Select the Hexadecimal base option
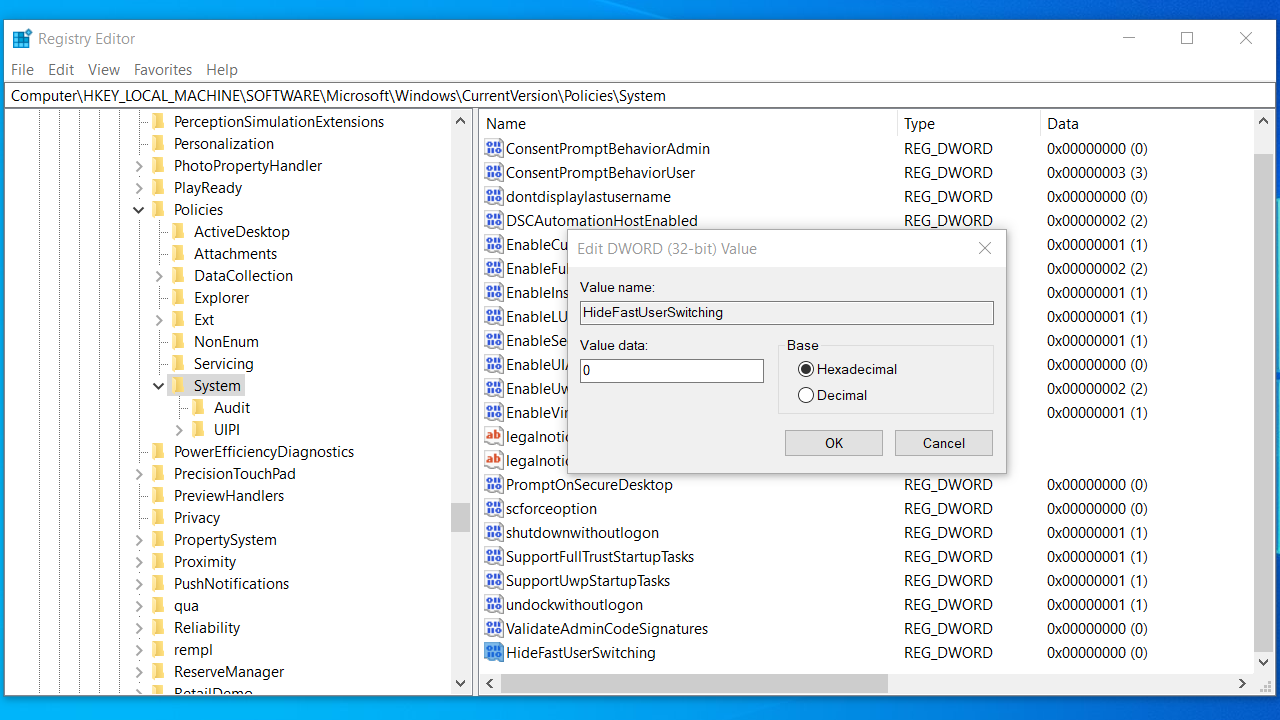The image size is (1280, 720). [806, 369]
